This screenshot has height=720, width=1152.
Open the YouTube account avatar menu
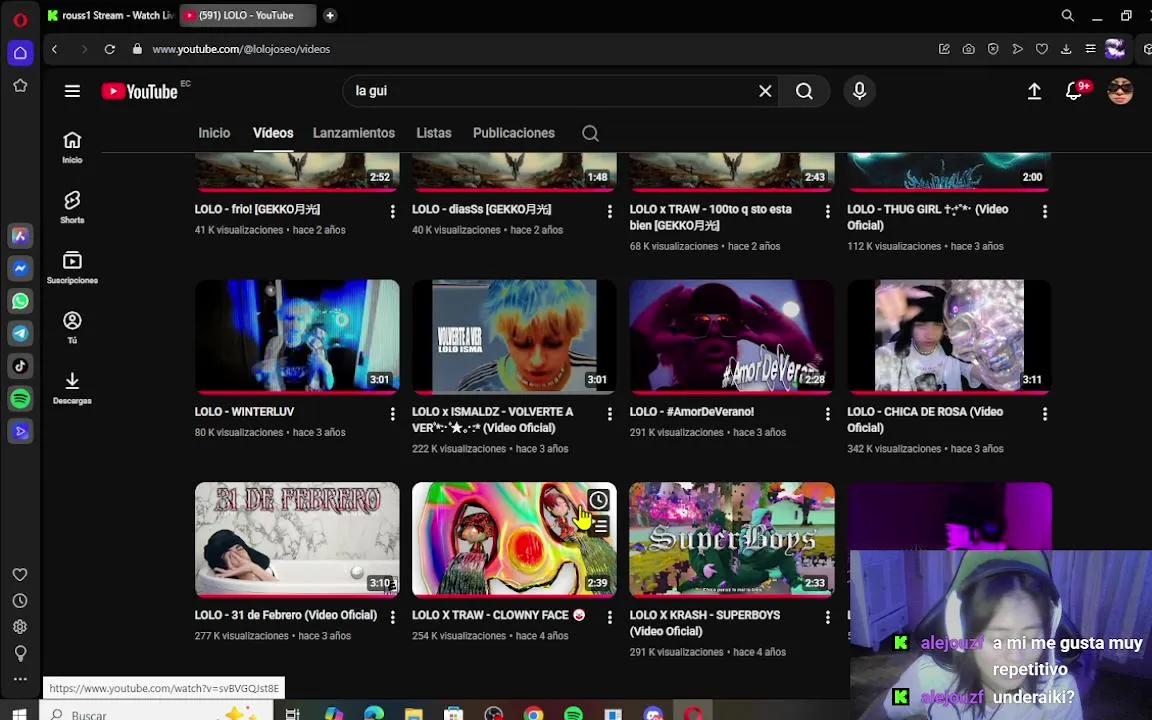(x=1120, y=91)
